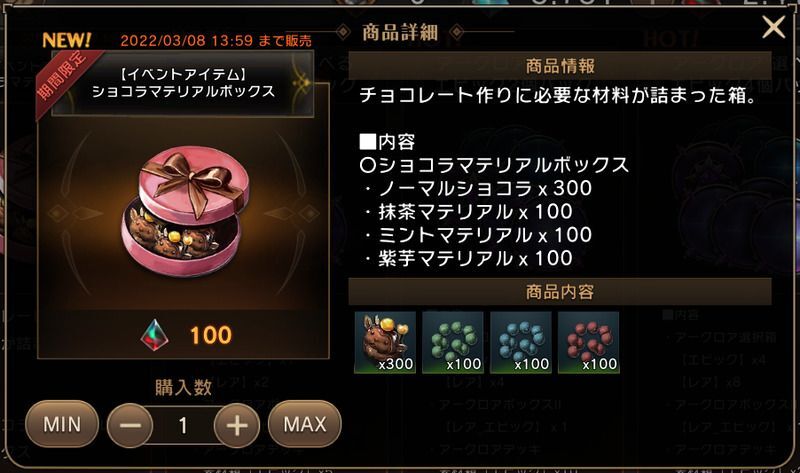Close the product details dialog
Image resolution: width=800 pixels, height=473 pixels.
(773, 27)
